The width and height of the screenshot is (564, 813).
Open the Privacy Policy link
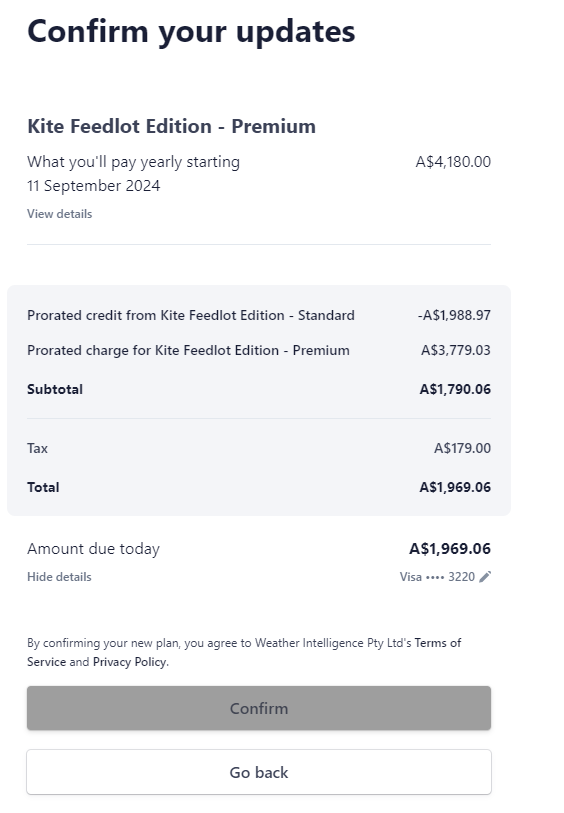(130, 662)
